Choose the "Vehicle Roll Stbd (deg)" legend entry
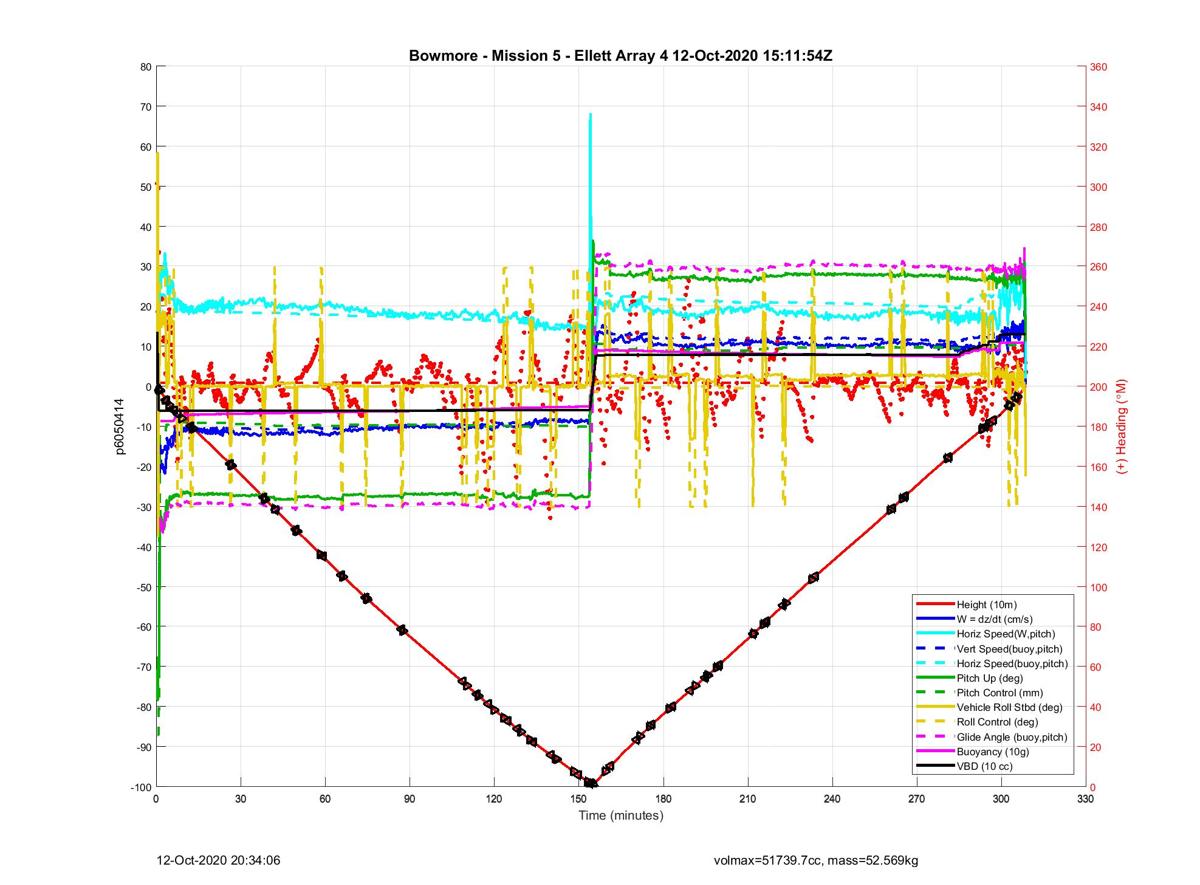This screenshot has width=1200, height=885. tap(993, 707)
